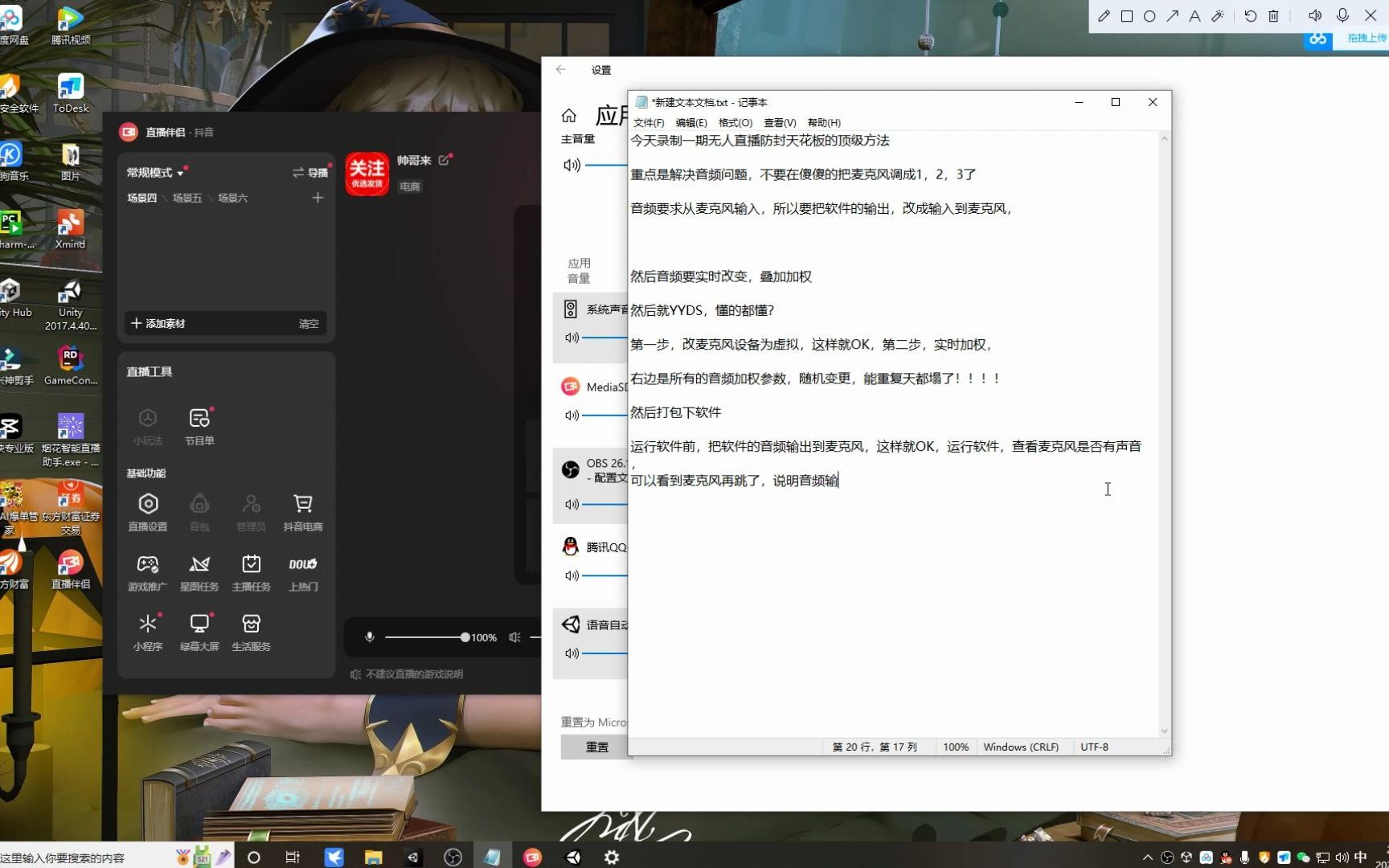Screen dimensions: 1389x868
Task: Open 抖音电商 tool
Action: tap(303, 512)
